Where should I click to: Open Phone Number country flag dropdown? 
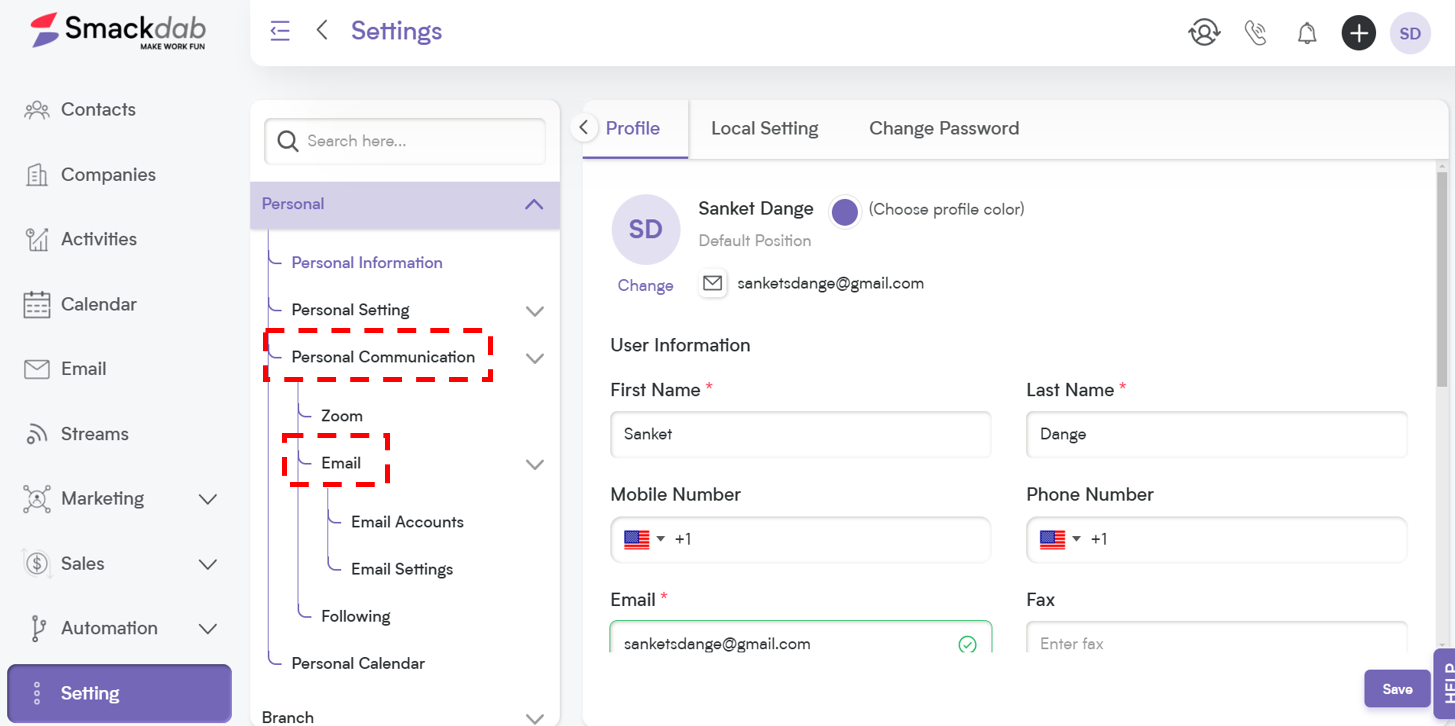[x=1060, y=539]
